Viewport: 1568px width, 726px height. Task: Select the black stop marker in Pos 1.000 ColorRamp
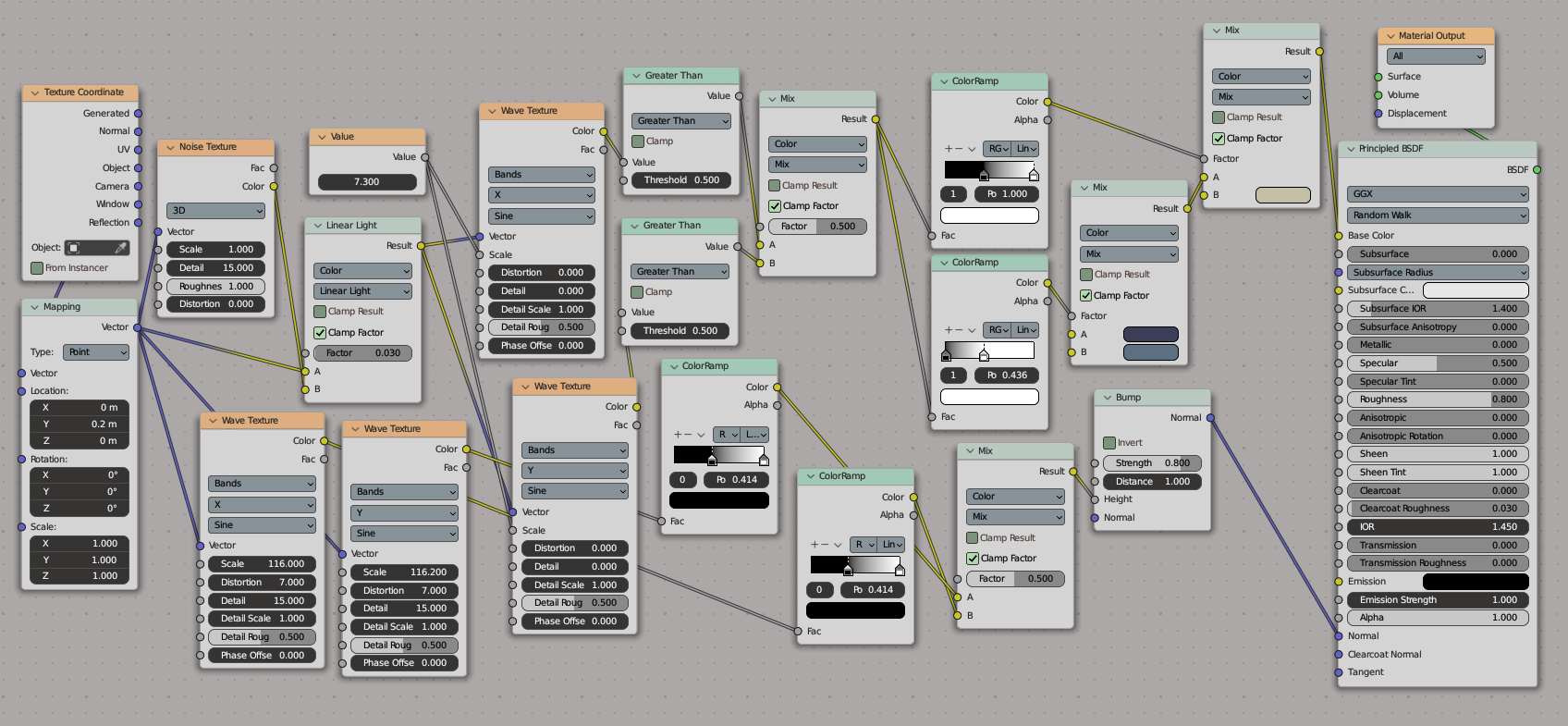[984, 174]
